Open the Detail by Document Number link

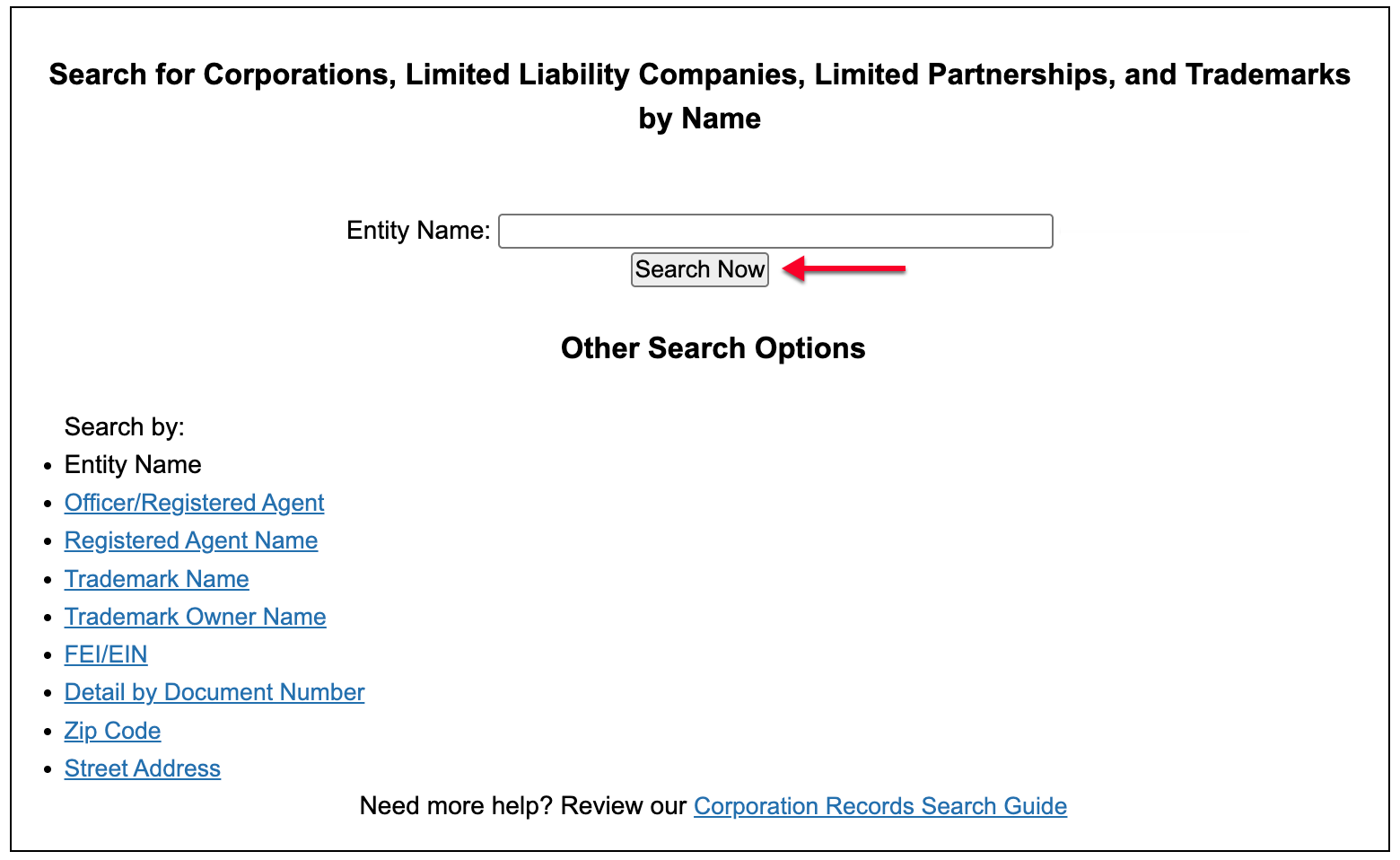(x=214, y=692)
